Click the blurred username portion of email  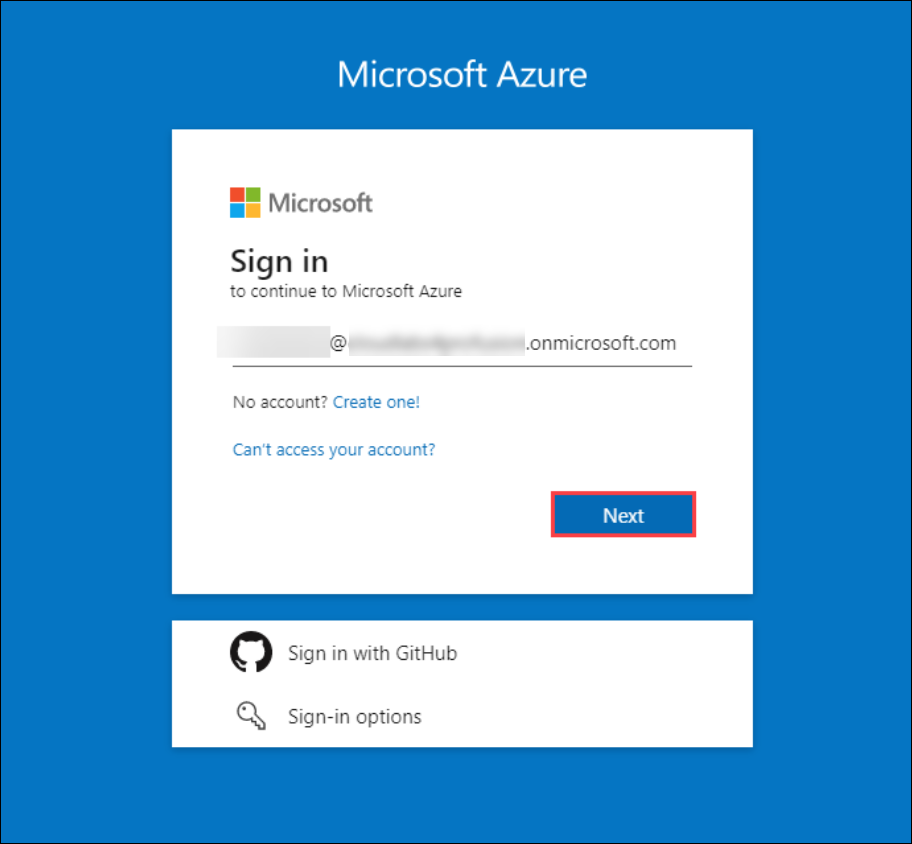(x=273, y=342)
